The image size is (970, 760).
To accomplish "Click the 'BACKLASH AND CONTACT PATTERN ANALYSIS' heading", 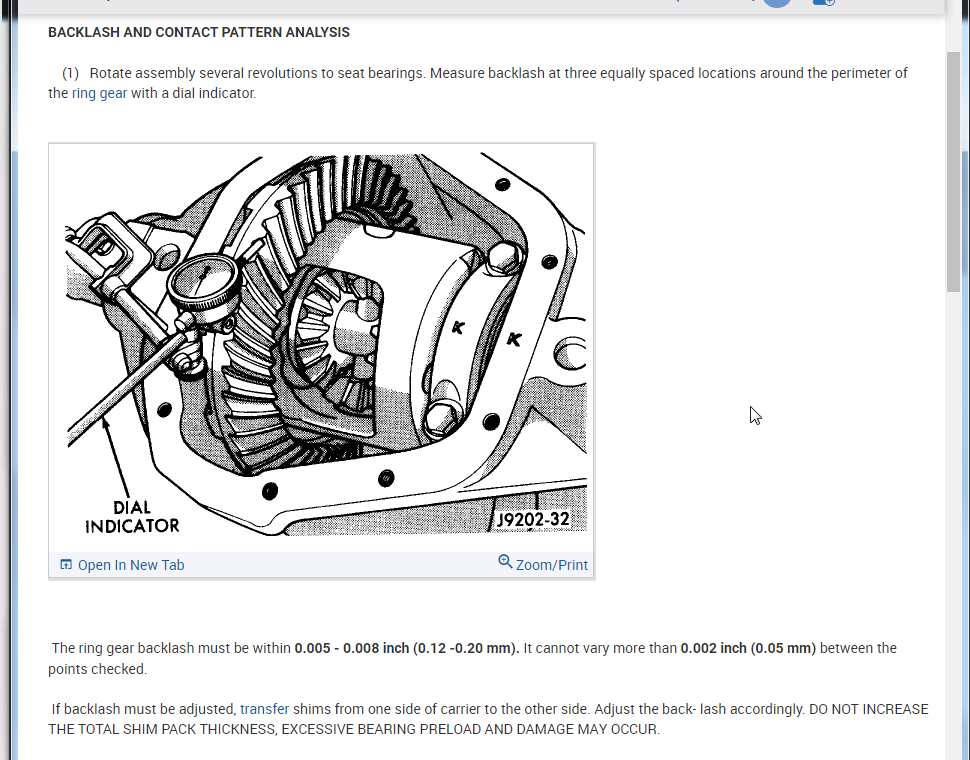I will coord(199,32).
